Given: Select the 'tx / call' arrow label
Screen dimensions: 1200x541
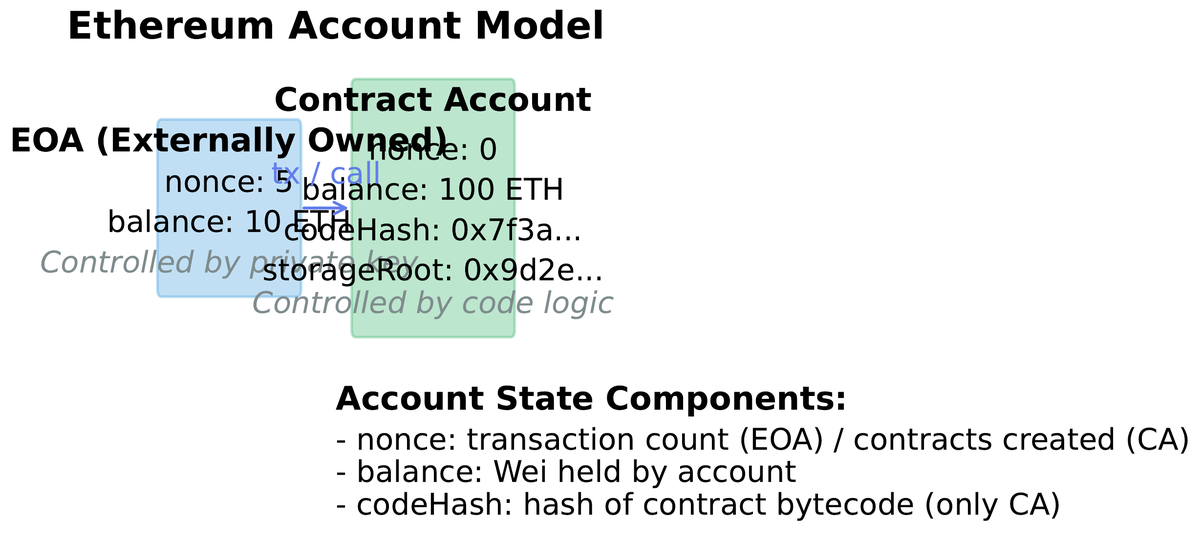Looking at the screenshot, I should click(x=326, y=173).
